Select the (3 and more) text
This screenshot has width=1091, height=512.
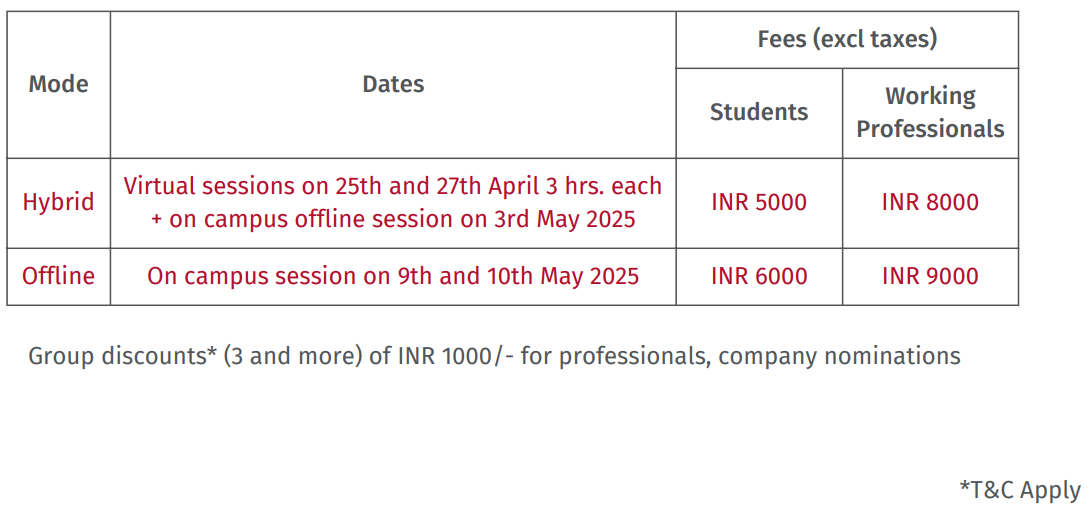click(292, 356)
